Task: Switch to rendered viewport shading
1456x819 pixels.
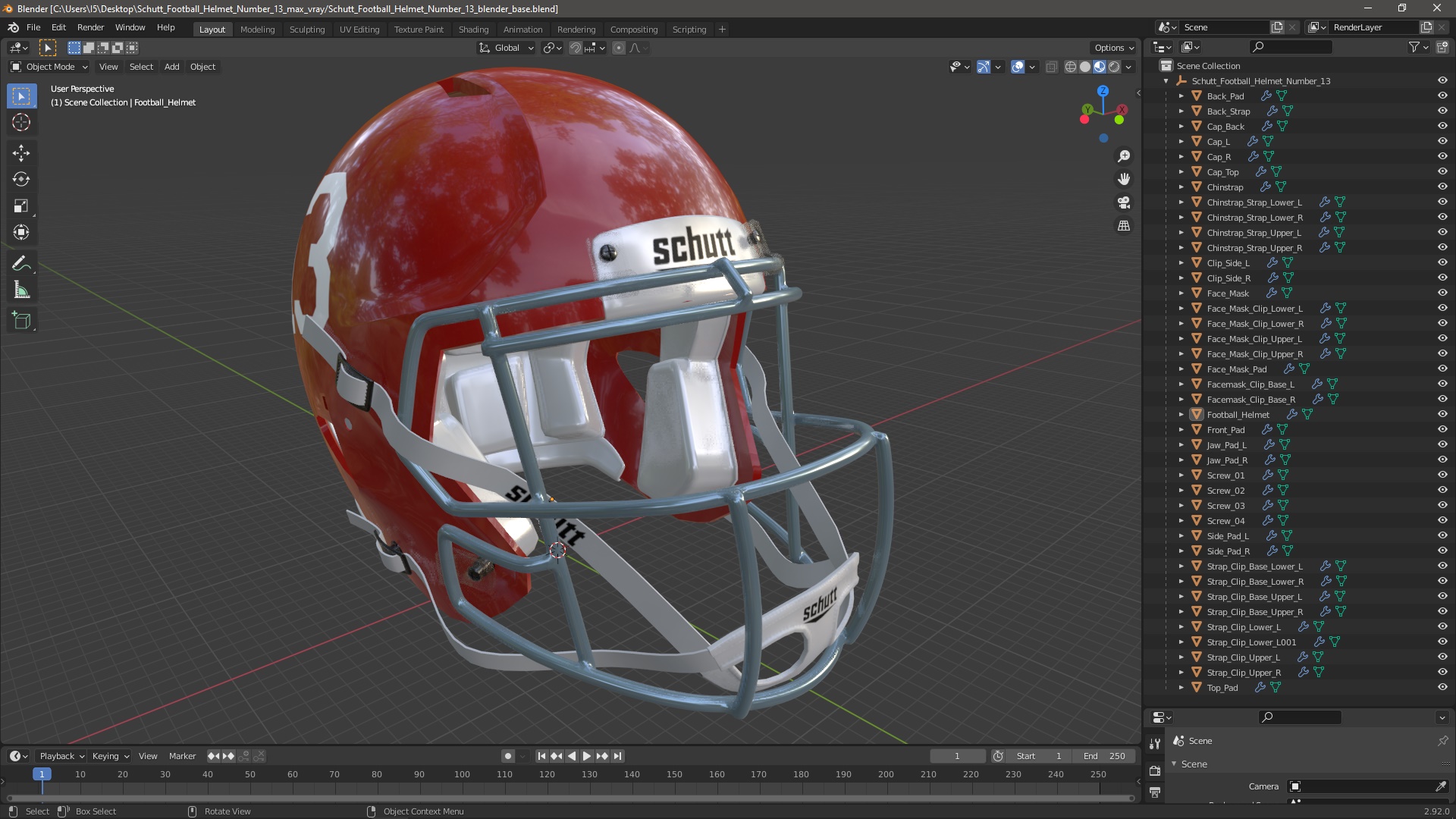Action: (x=1114, y=67)
